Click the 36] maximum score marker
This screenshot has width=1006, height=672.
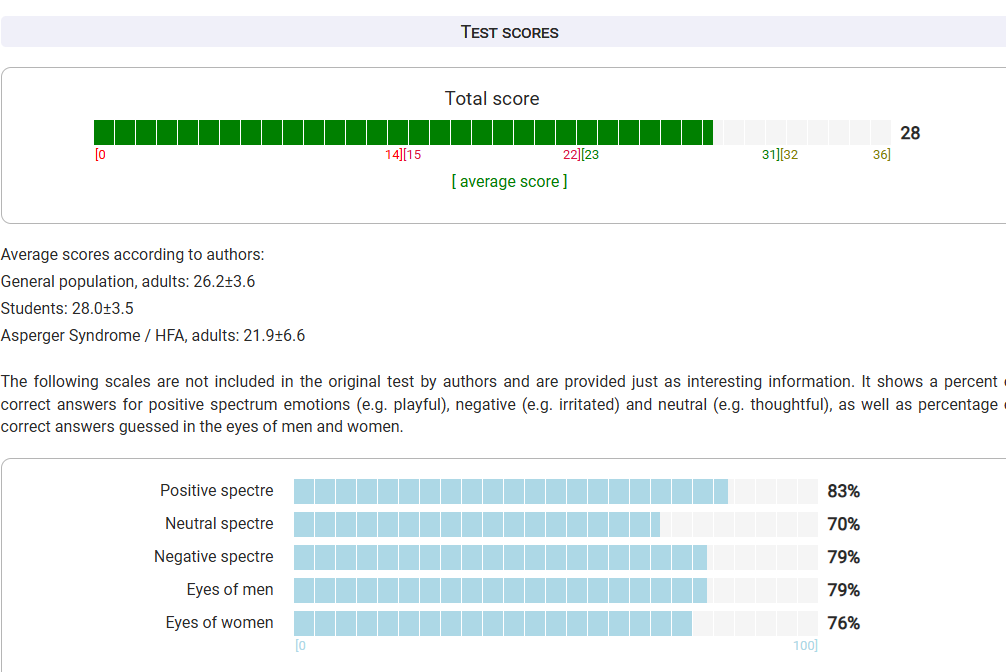click(881, 155)
